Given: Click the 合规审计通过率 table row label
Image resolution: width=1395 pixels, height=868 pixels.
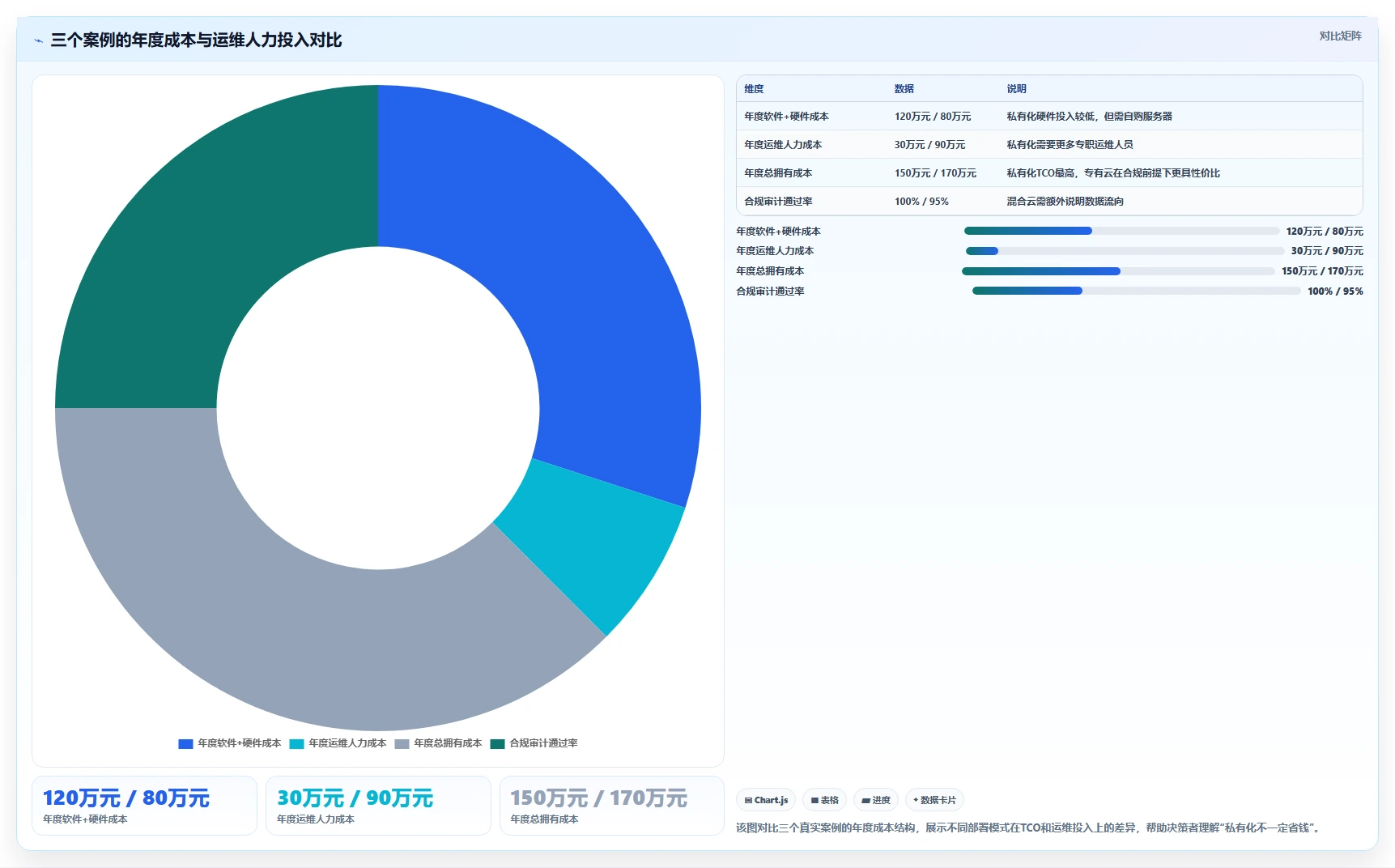Looking at the screenshot, I should (778, 202).
